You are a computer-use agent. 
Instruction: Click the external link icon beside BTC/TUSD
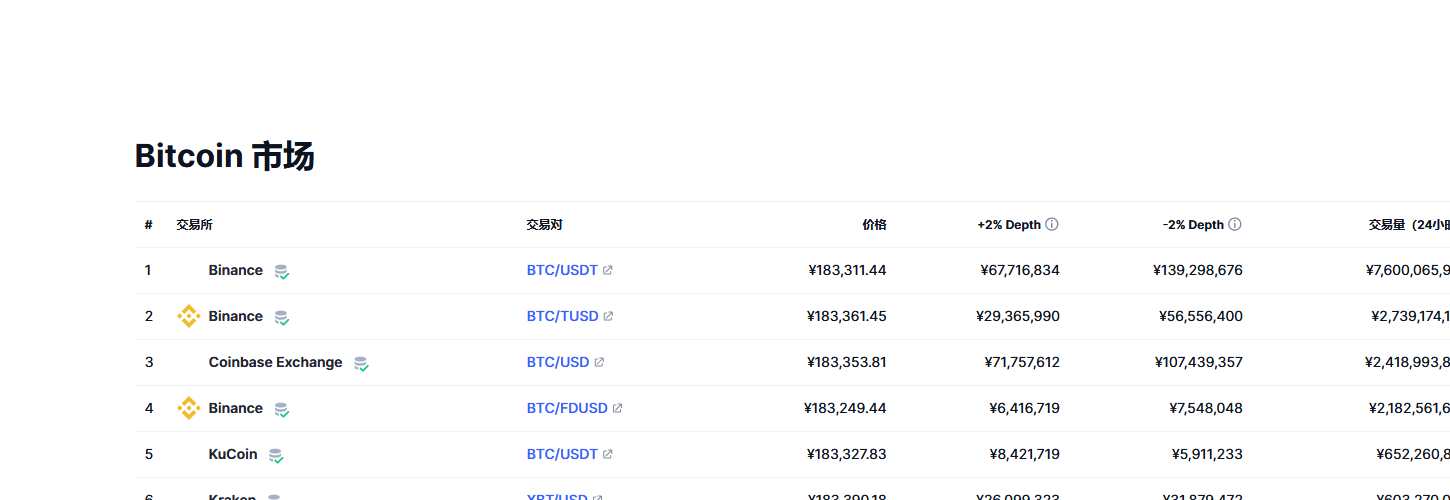(608, 316)
